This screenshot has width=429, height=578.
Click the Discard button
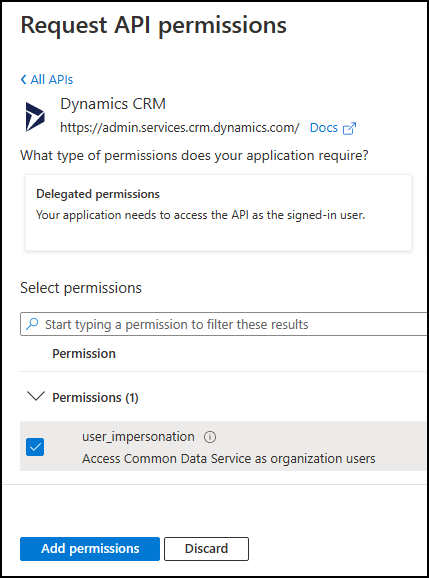206,549
